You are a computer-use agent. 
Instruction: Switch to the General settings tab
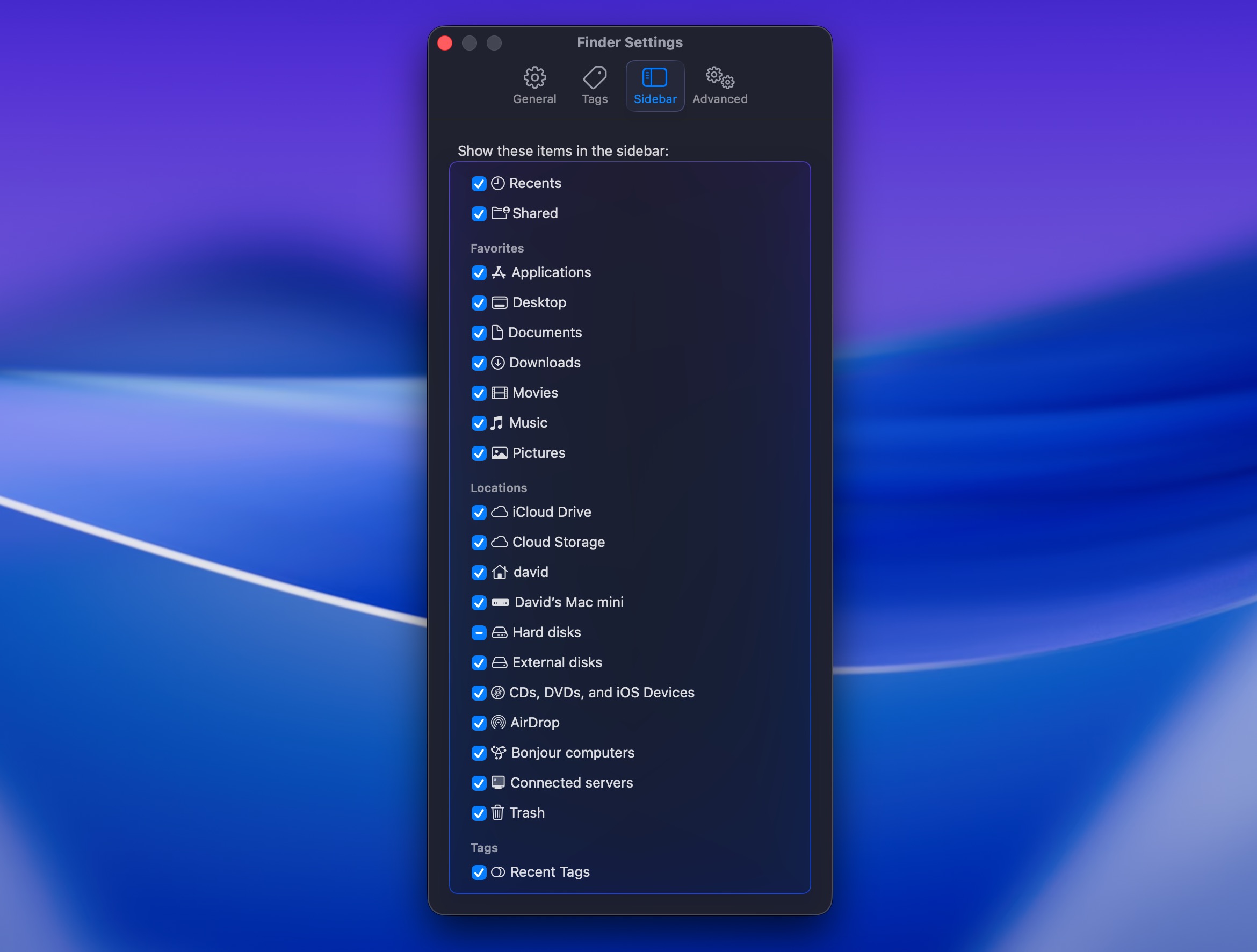[x=534, y=85]
